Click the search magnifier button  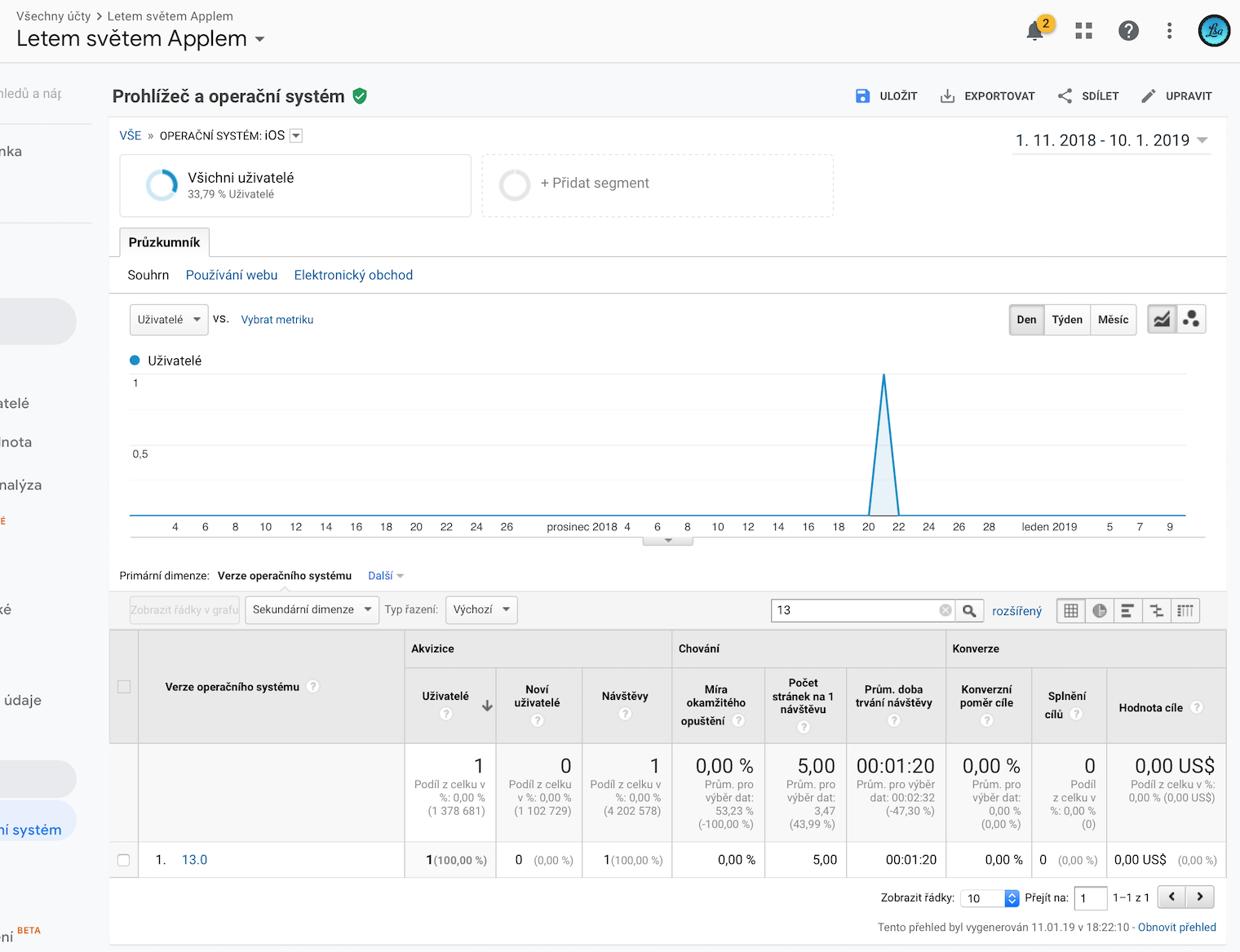969,610
